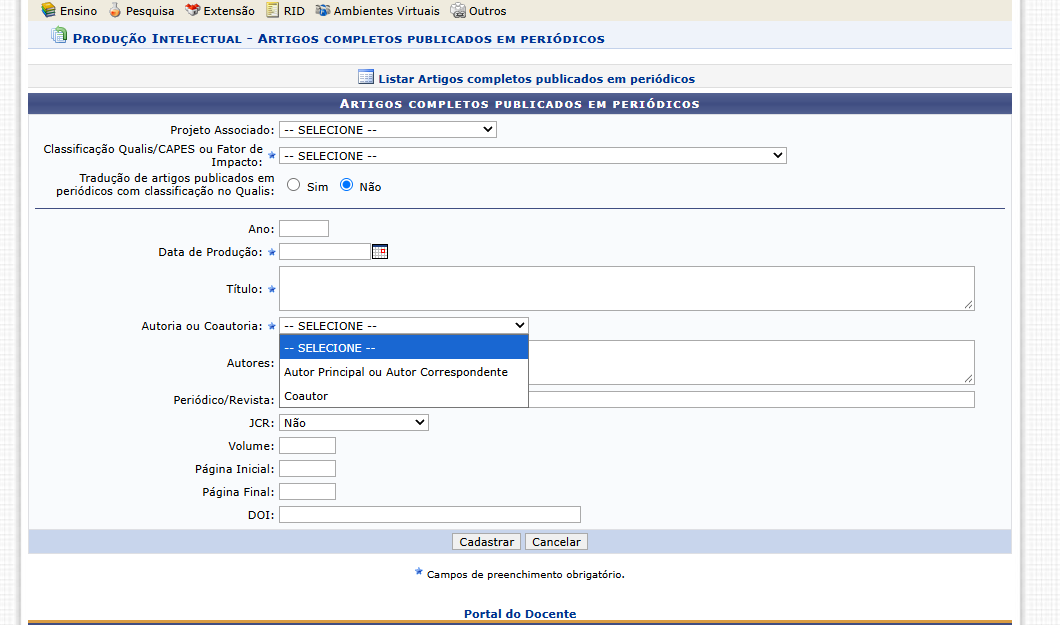This screenshot has width=1060, height=625.
Task: Open the Extensão menu
Action: [x=229, y=11]
